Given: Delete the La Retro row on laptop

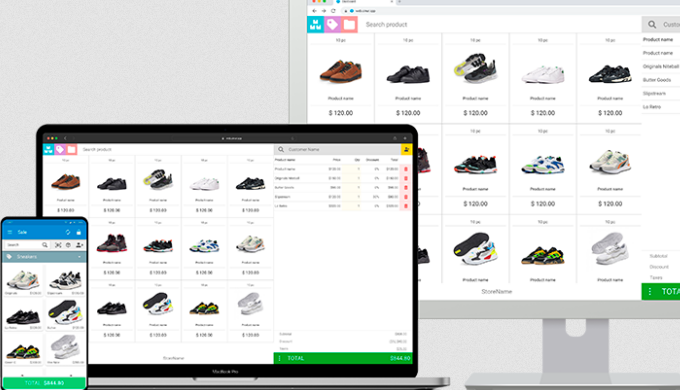Looking at the screenshot, I should pos(406,206).
